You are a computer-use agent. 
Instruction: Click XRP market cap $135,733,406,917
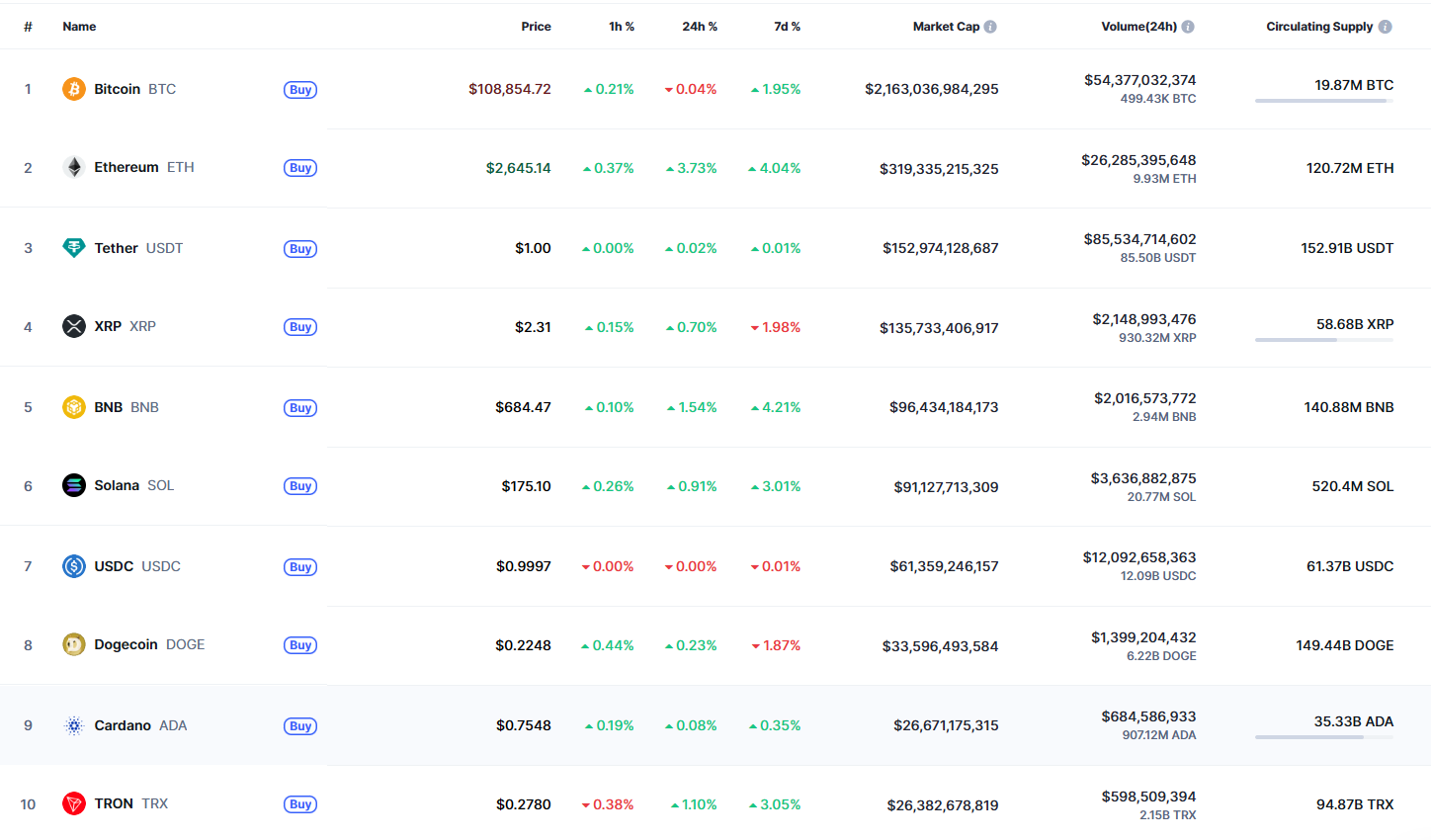939,328
